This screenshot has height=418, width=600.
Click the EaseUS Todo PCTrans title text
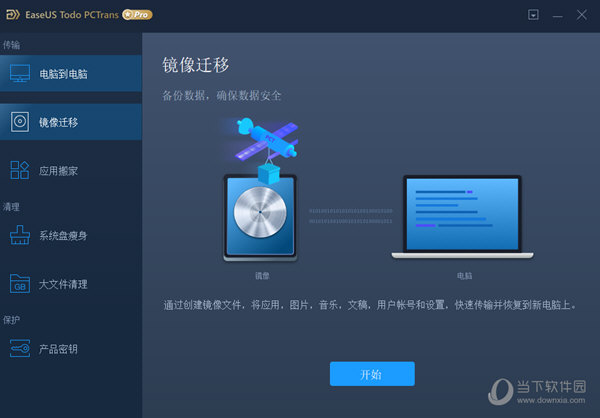(72, 15)
